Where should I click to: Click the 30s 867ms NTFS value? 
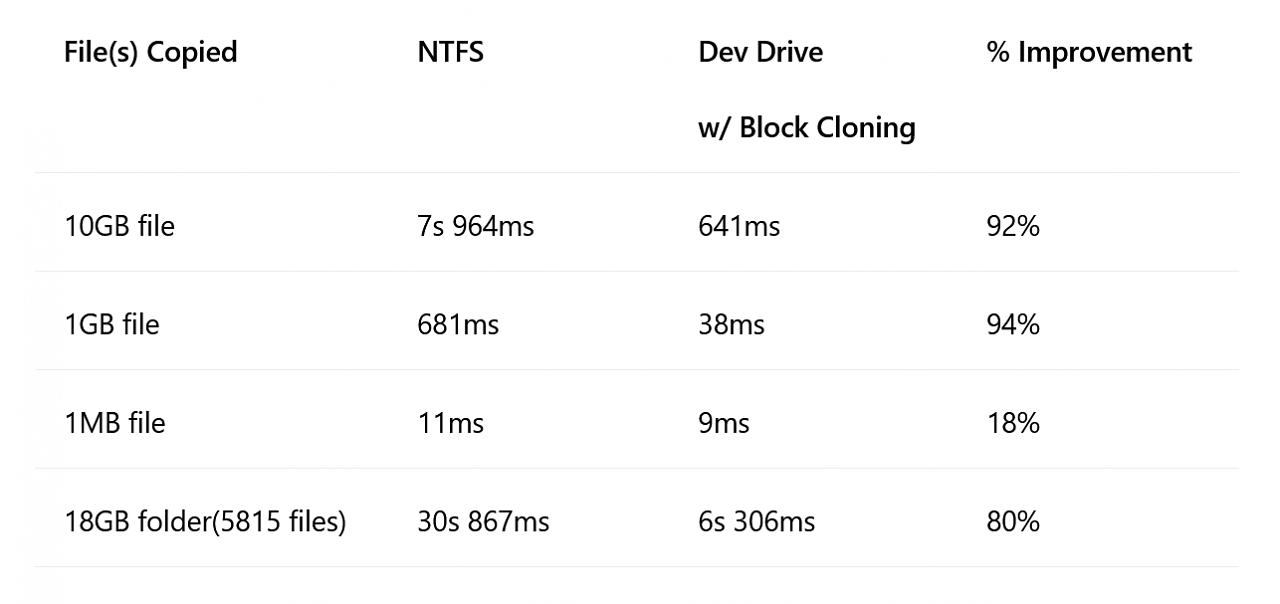pos(483,522)
